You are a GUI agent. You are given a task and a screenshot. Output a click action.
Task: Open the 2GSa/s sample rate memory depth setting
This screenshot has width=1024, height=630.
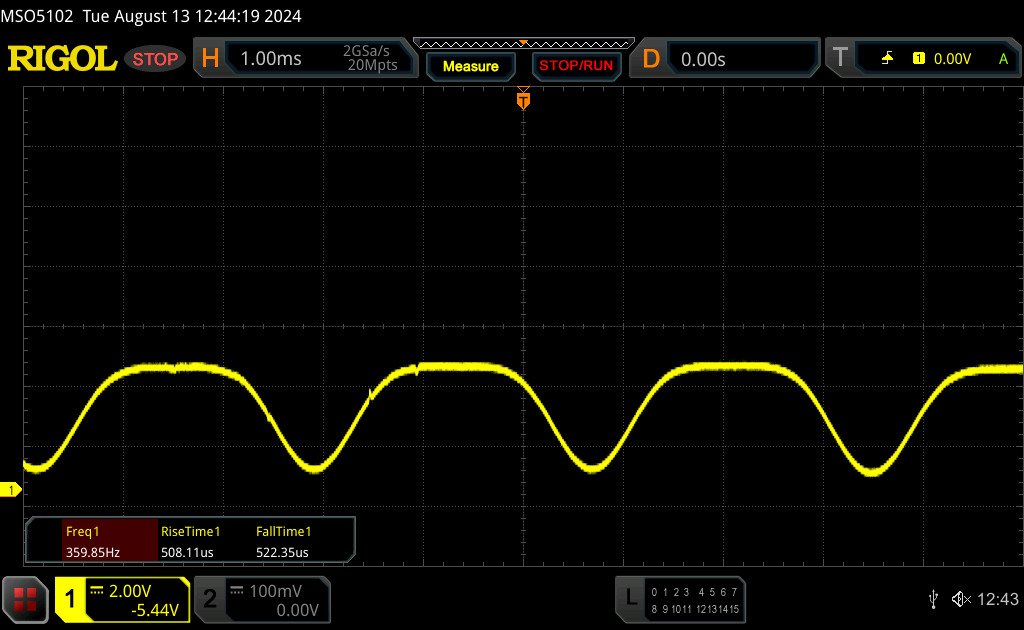click(370, 59)
